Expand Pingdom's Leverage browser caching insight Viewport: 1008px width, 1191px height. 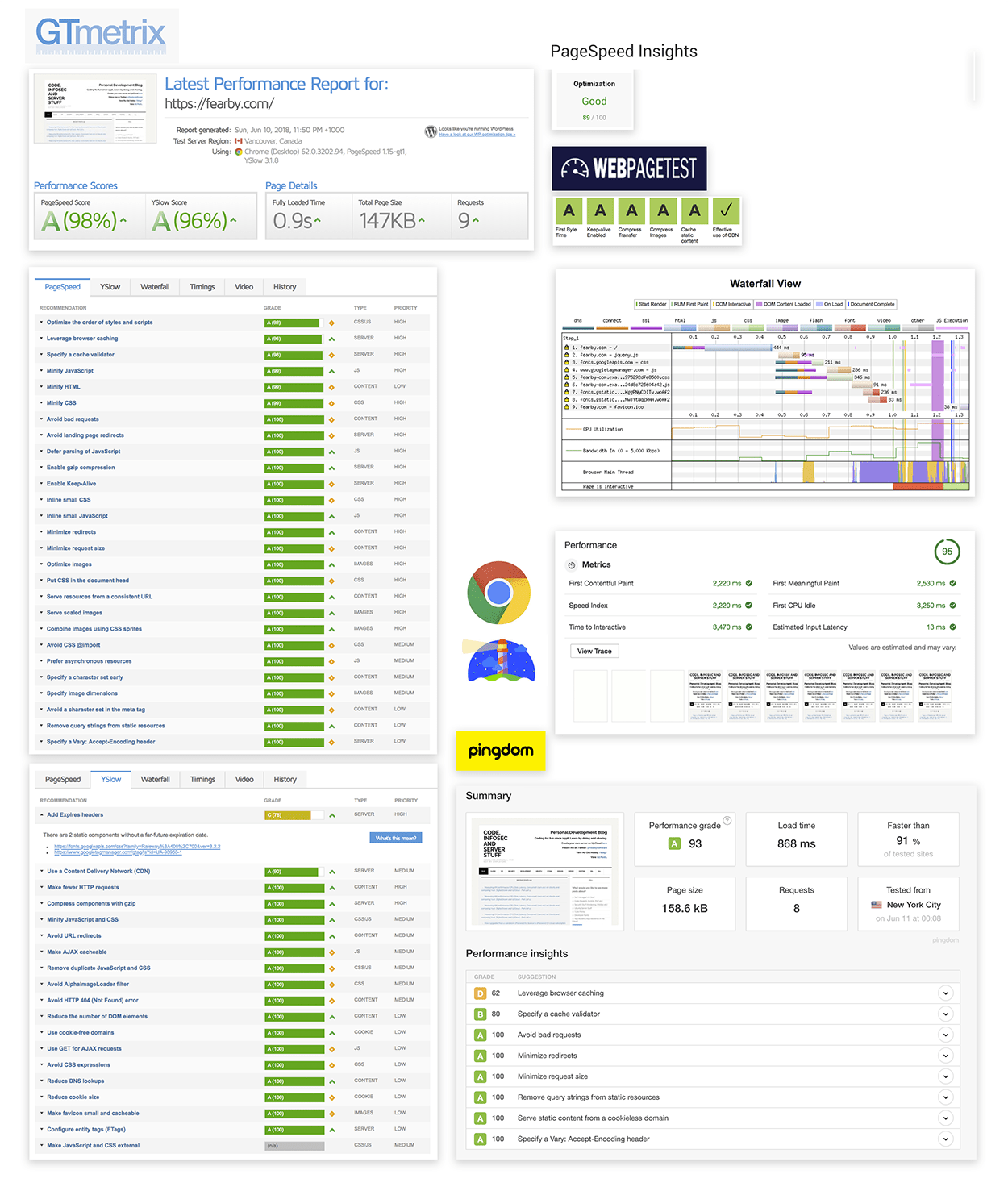pos(946,993)
